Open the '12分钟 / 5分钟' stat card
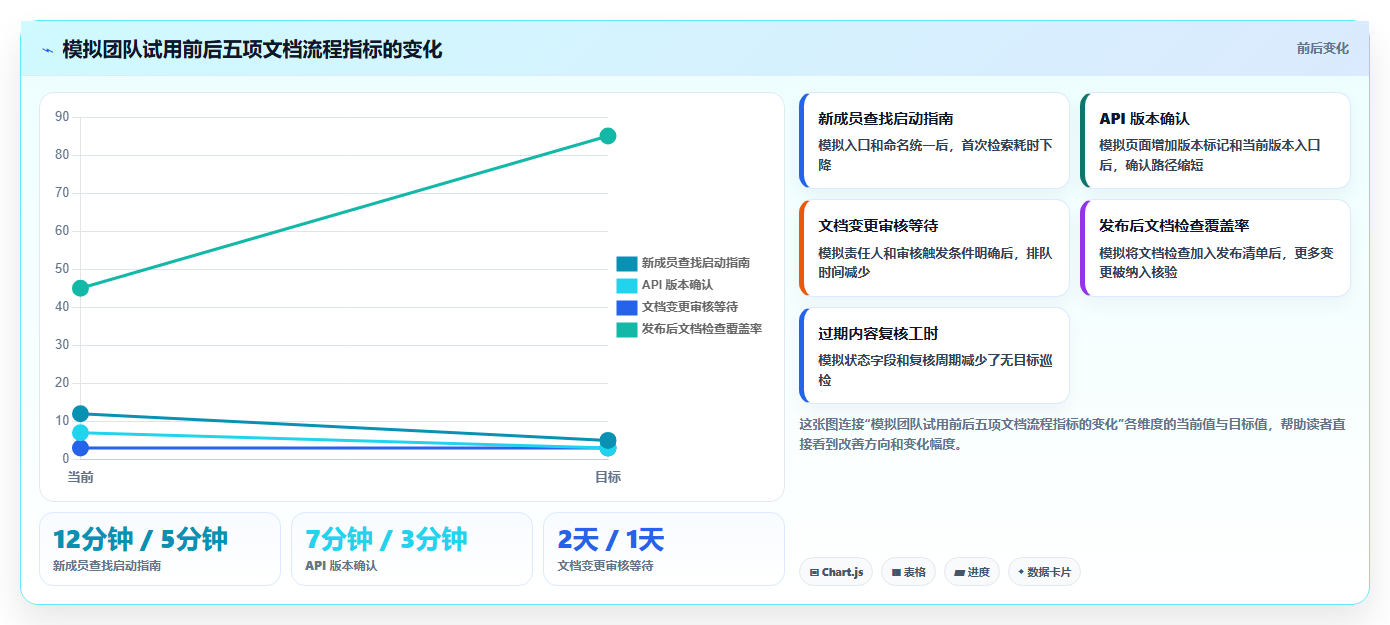 [160, 549]
